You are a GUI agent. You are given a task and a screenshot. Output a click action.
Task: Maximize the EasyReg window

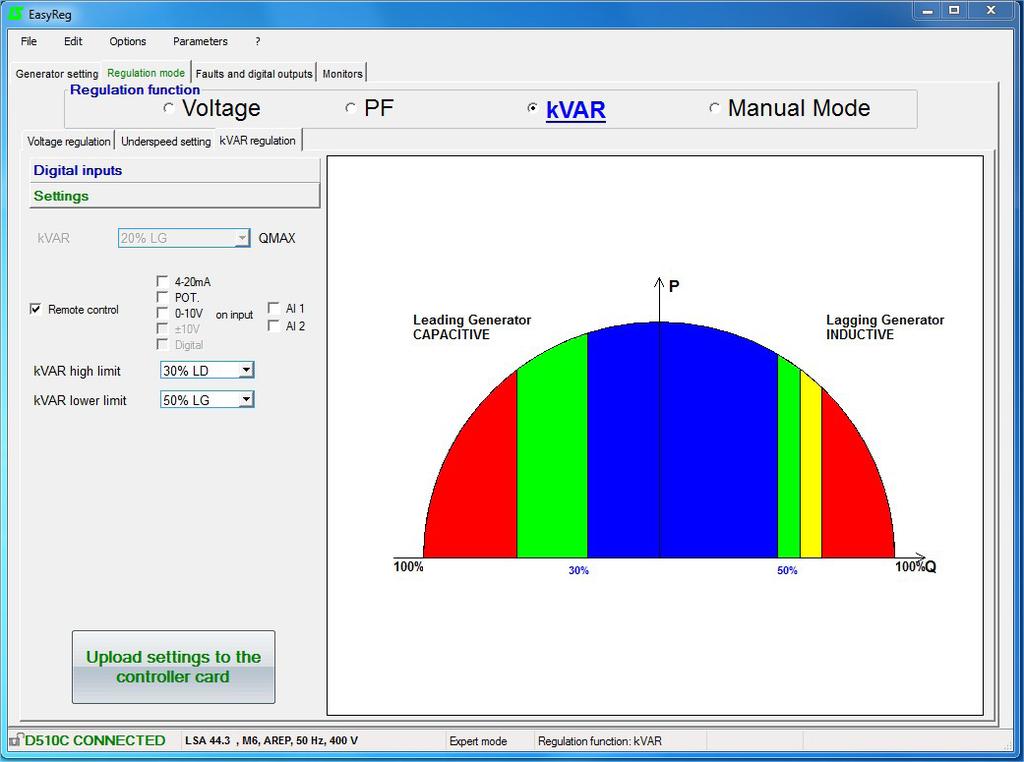[954, 10]
